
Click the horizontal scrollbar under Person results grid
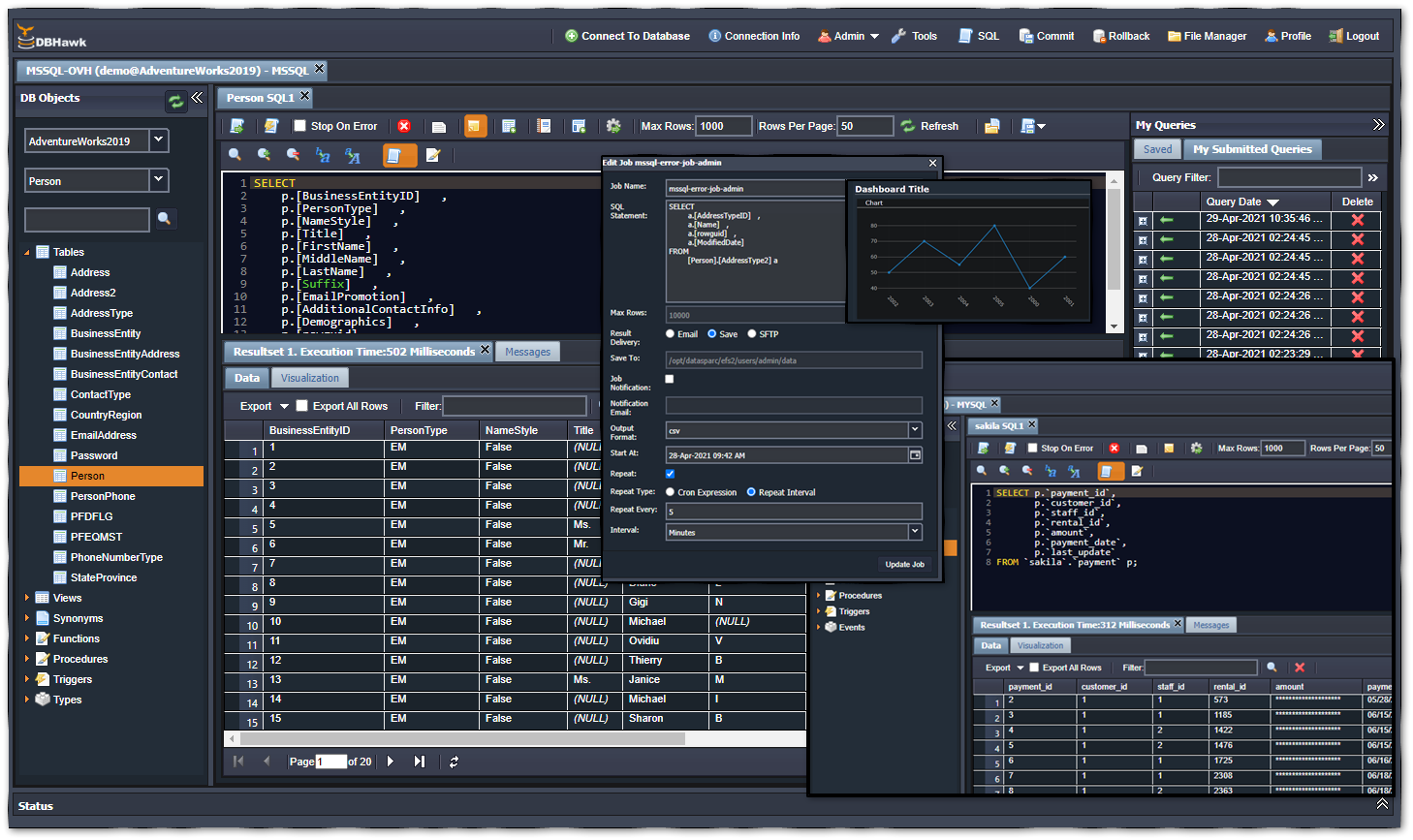tap(463, 739)
